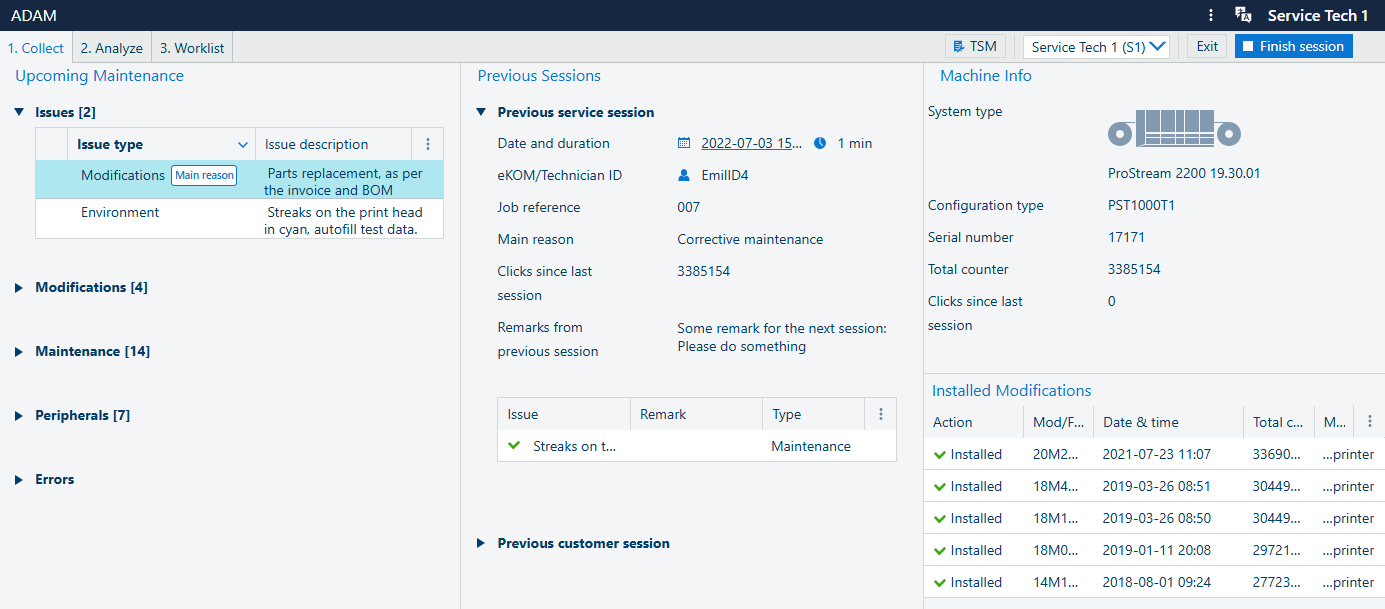Image resolution: width=1385 pixels, height=609 pixels.
Task: Open the Service Tech 1 (S1) dropdown
Action: click(x=1097, y=47)
